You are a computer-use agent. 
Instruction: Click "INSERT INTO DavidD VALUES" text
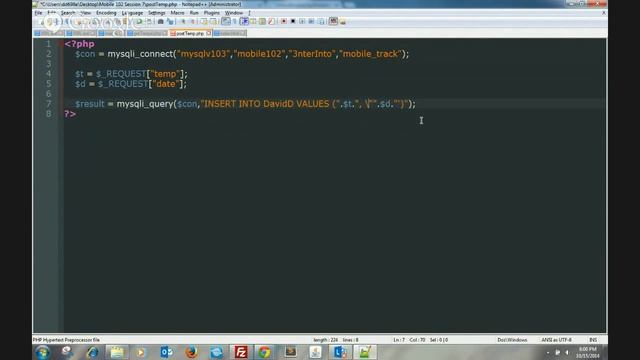tap(266, 104)
